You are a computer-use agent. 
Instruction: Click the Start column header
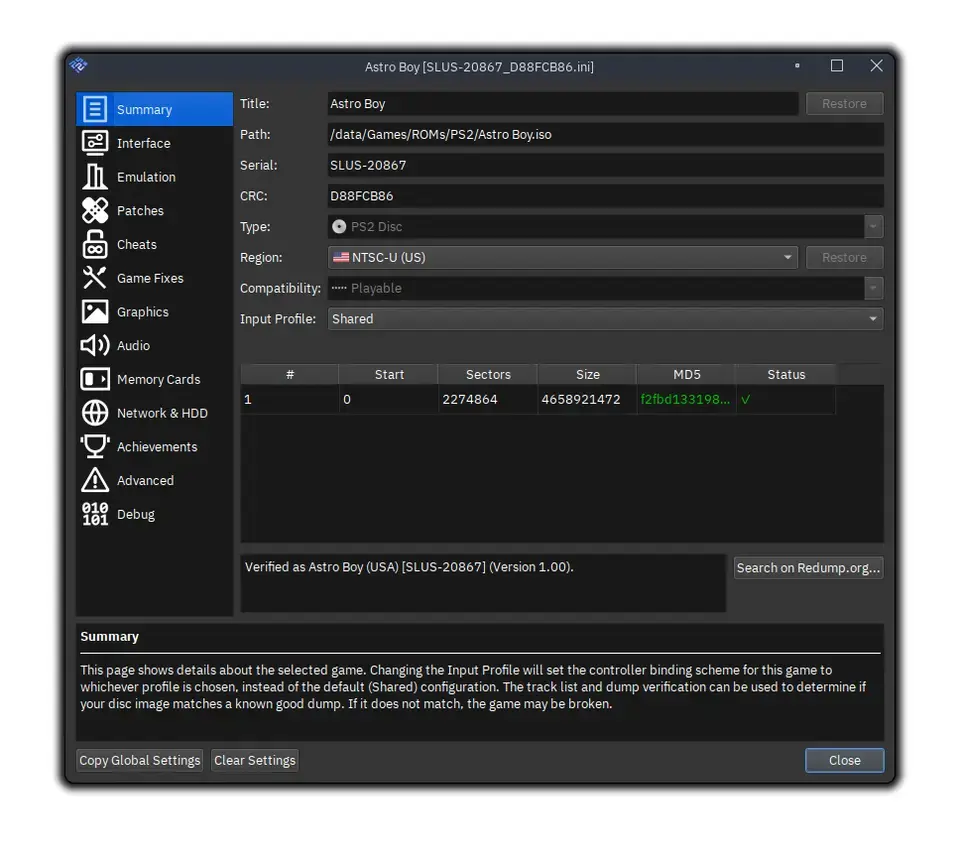(x=389, y=374)
